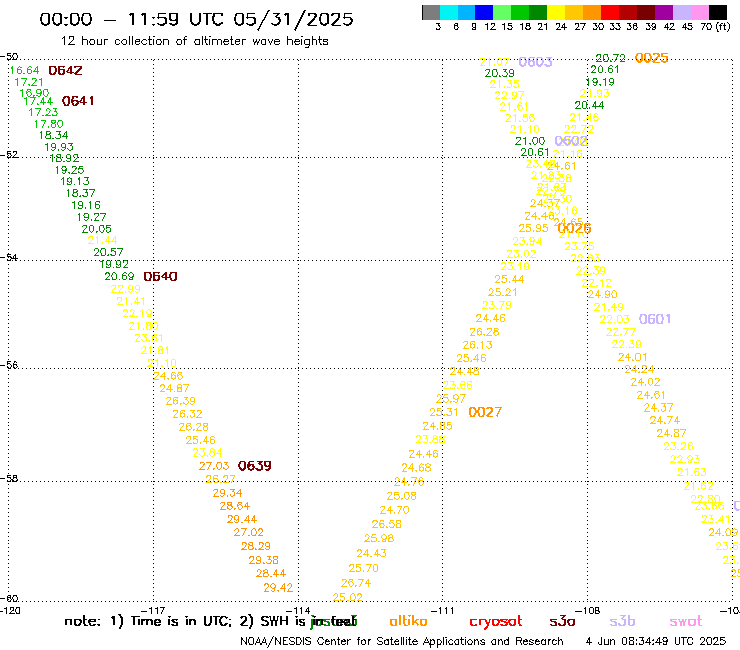740x650 pixels.
Task: Click the 21.44 wave height value
Action: pos(102,240)
